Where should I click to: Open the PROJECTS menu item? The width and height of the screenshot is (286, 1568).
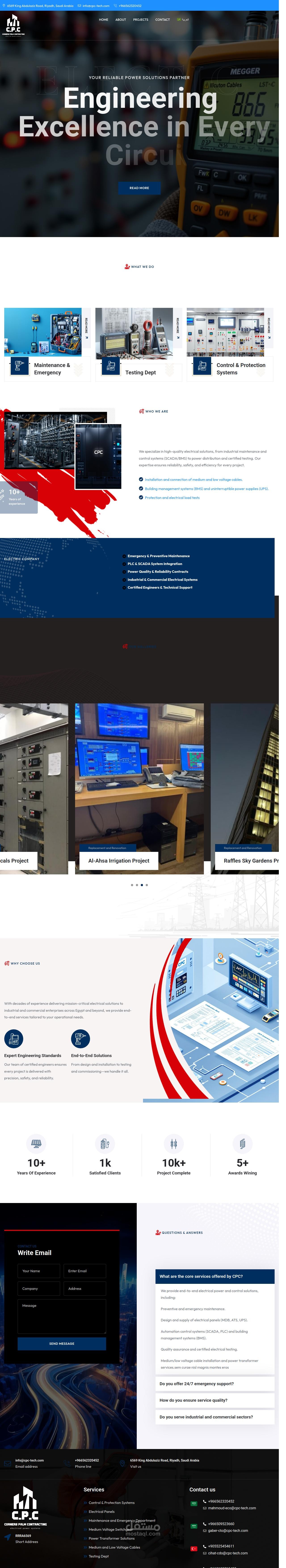tap(141, 19)
